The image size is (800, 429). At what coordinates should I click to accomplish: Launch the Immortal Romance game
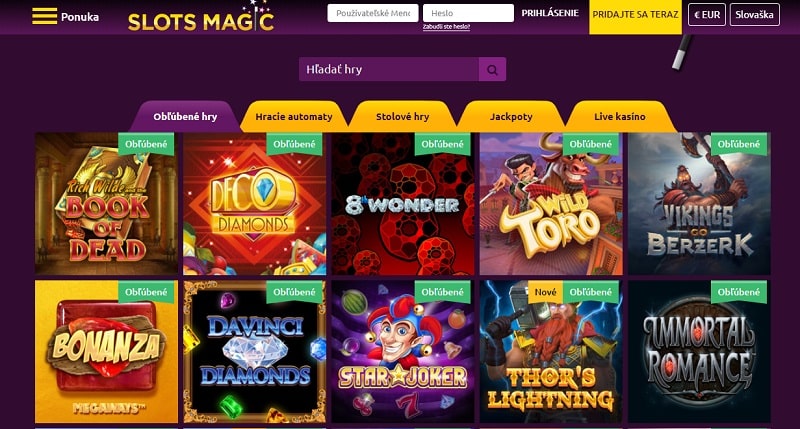pyautogui.click(x=699, y=351)
